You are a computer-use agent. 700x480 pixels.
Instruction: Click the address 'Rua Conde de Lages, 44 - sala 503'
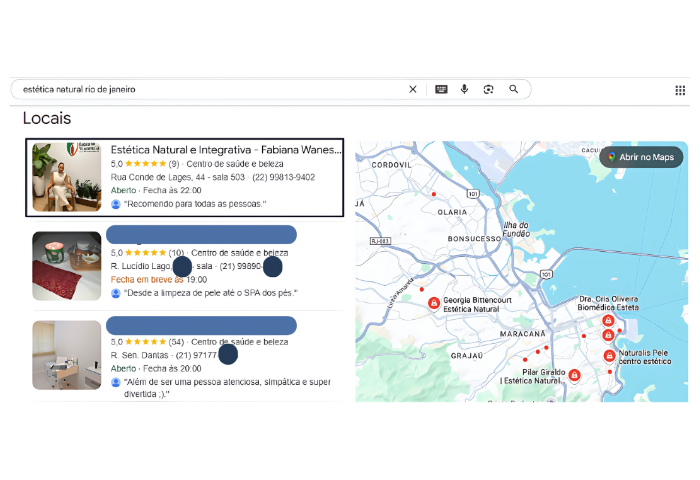coord(178,177)
